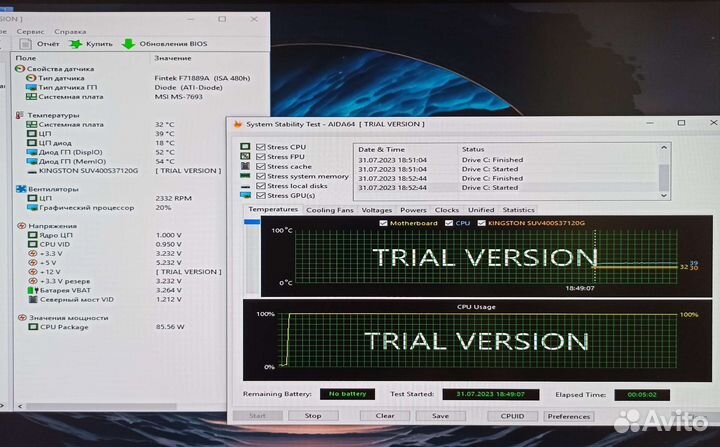Toggle the Stress GPU(s) checkbox
This screenshot has height=447, width=720.
coord(261,195)
